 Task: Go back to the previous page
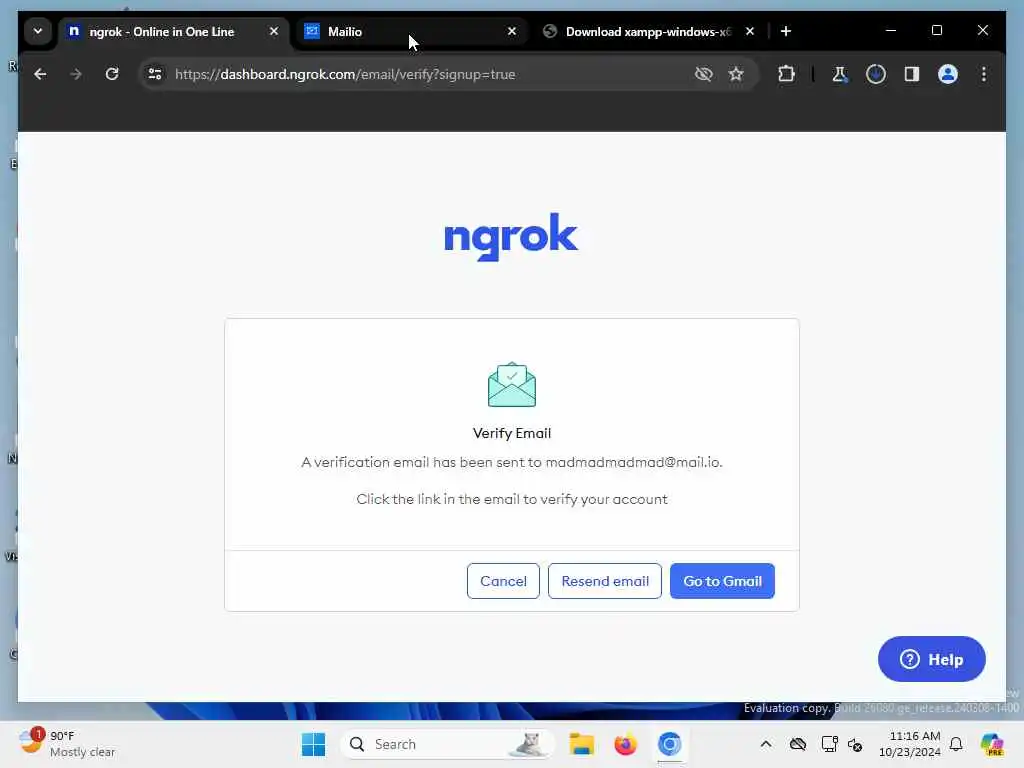pyautogui.click(x=40, y=74)
